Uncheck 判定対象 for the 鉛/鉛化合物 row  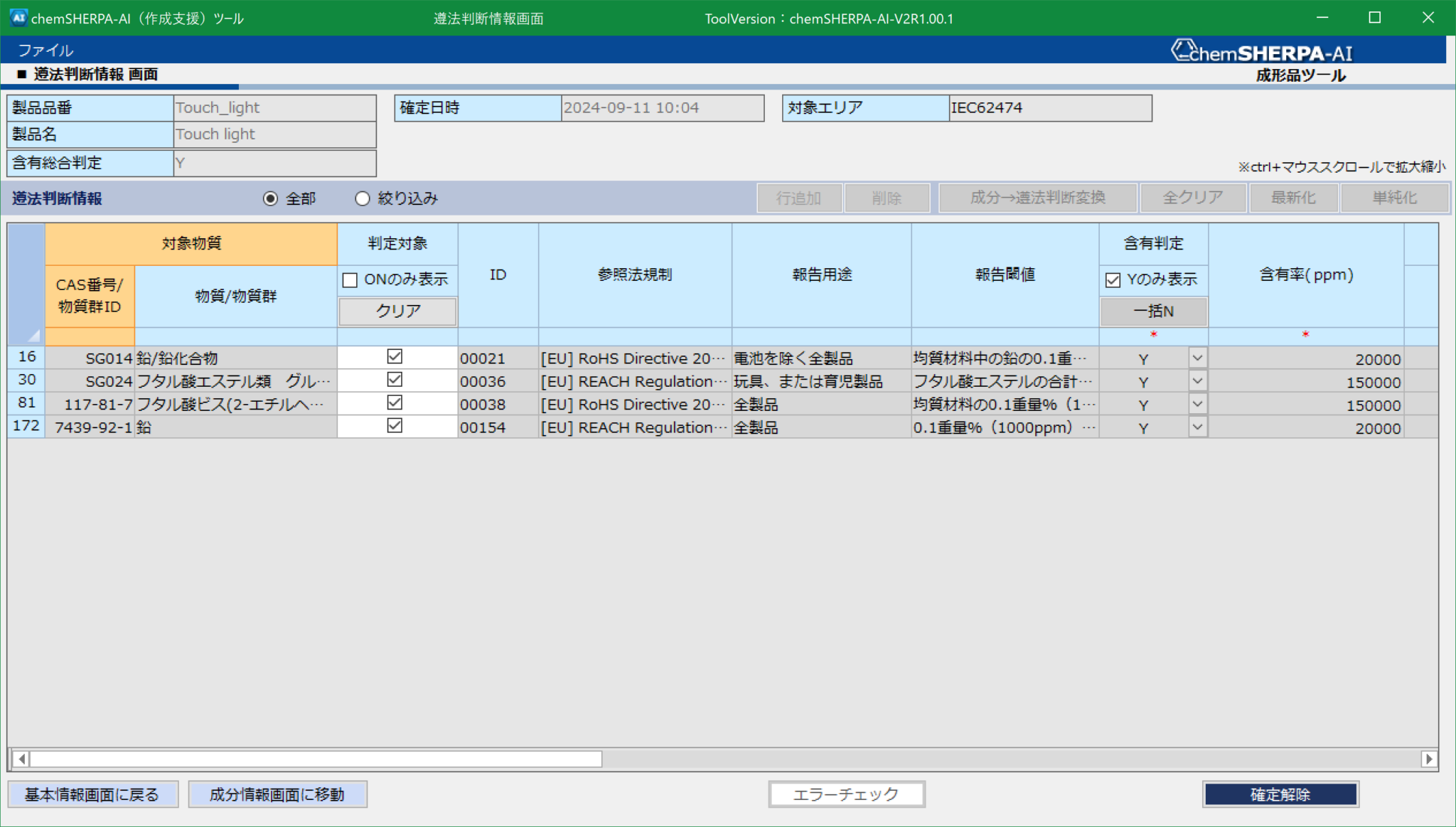pos(396,356)
